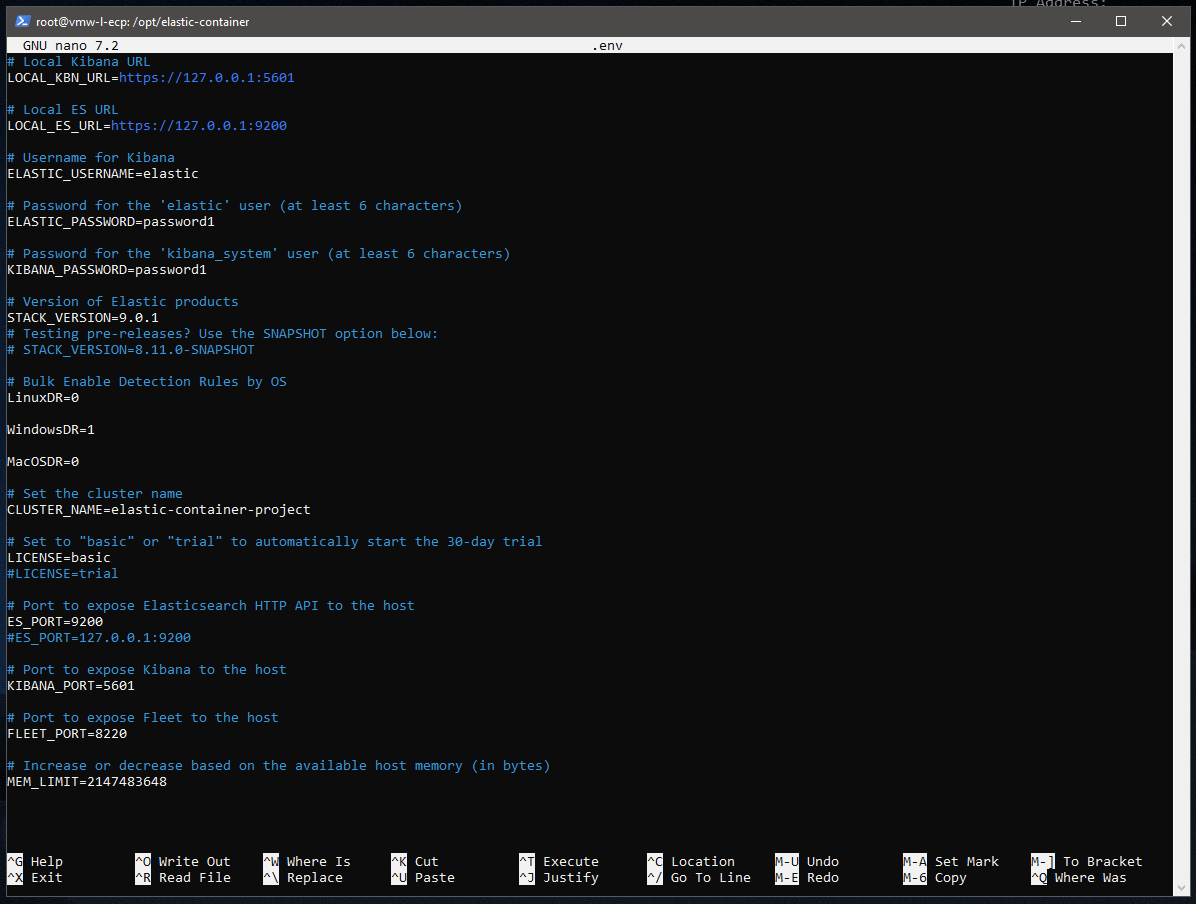Viewport: 1196px width, 904px height.
Task: Place cursor on WindowsDR=1 setting
Action: click(51, 429)
